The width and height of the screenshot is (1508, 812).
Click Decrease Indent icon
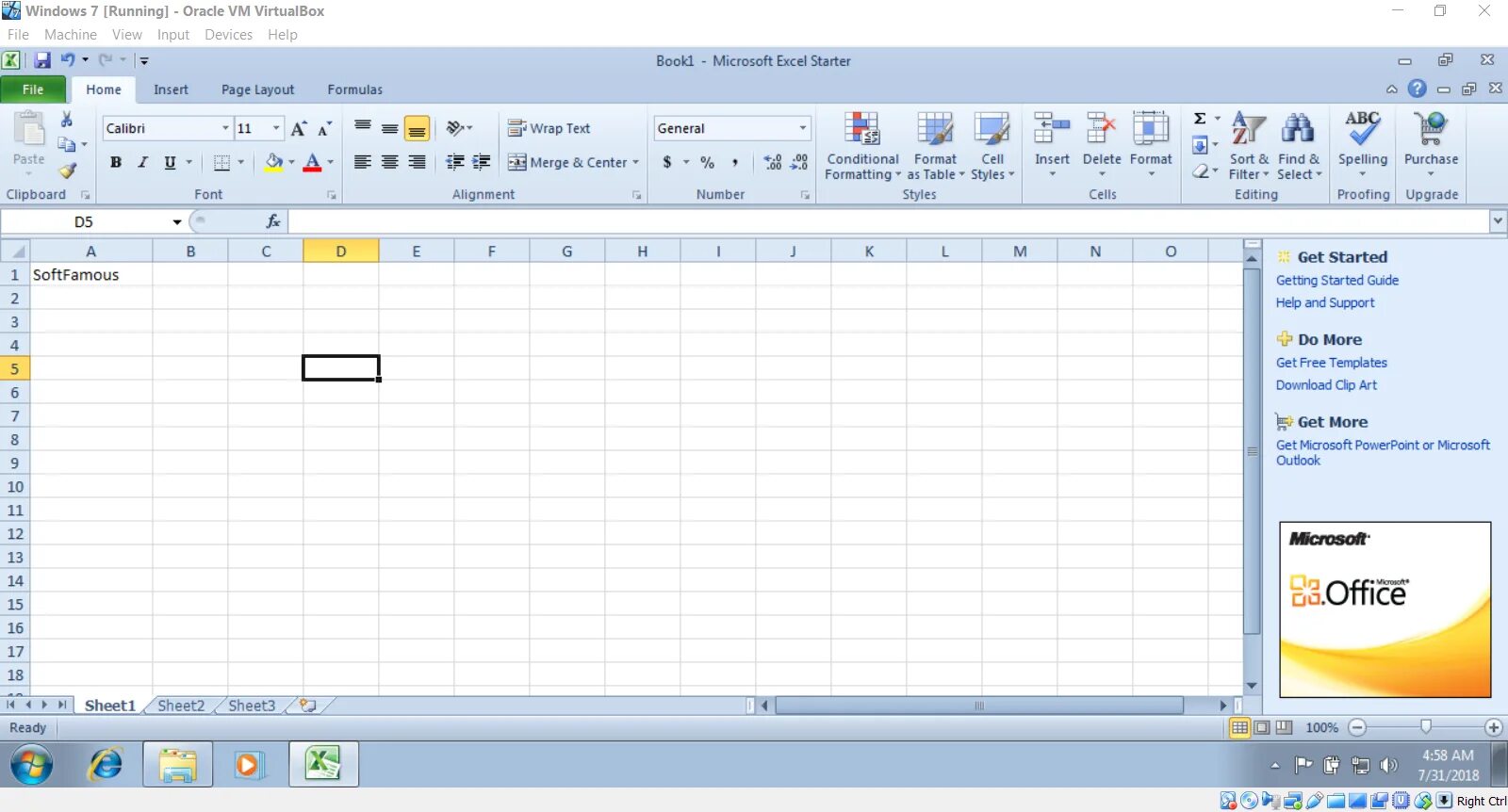click(x=455, y=162)
